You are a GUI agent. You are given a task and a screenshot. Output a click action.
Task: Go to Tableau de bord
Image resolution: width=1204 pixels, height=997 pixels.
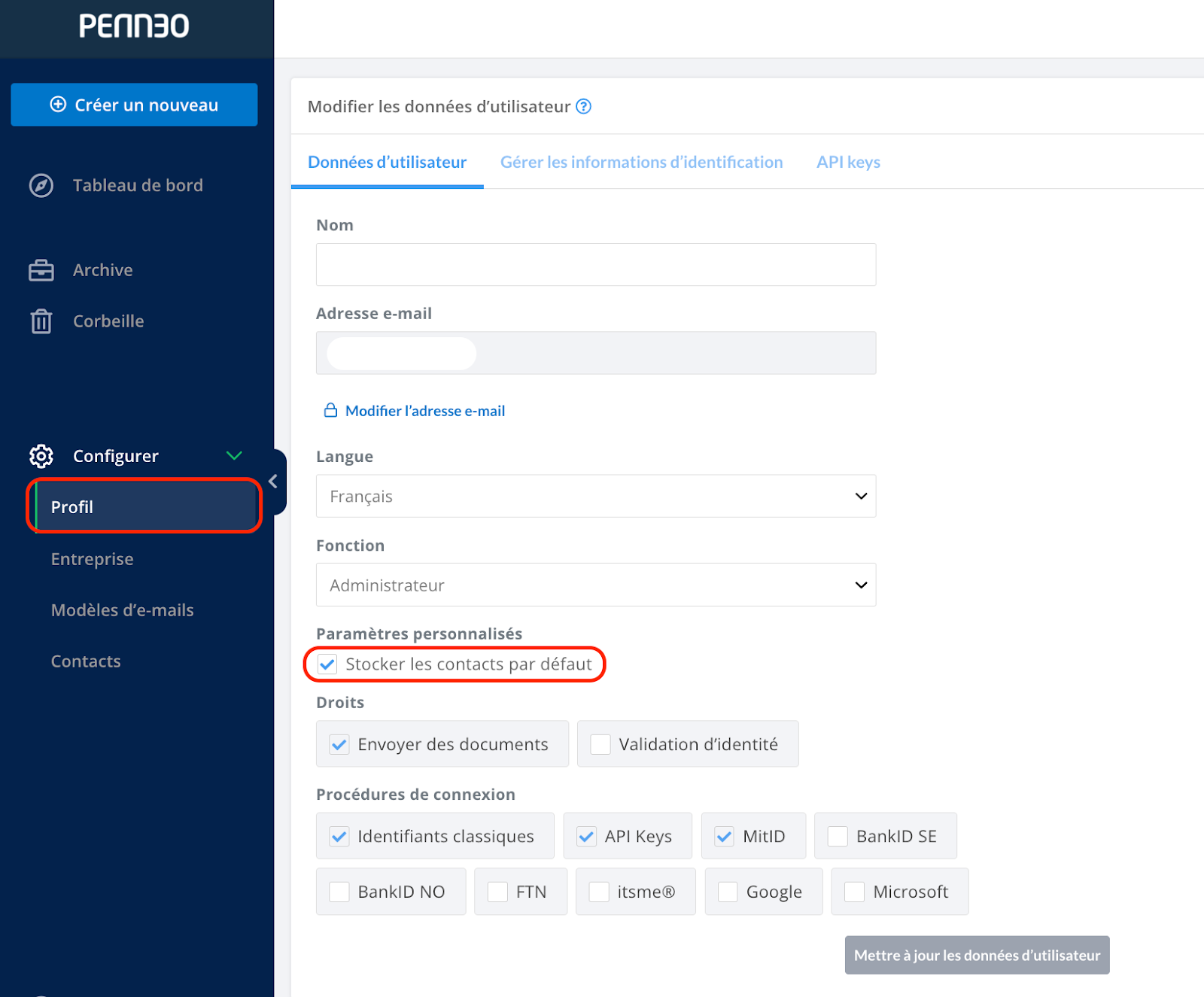[138, 185]
